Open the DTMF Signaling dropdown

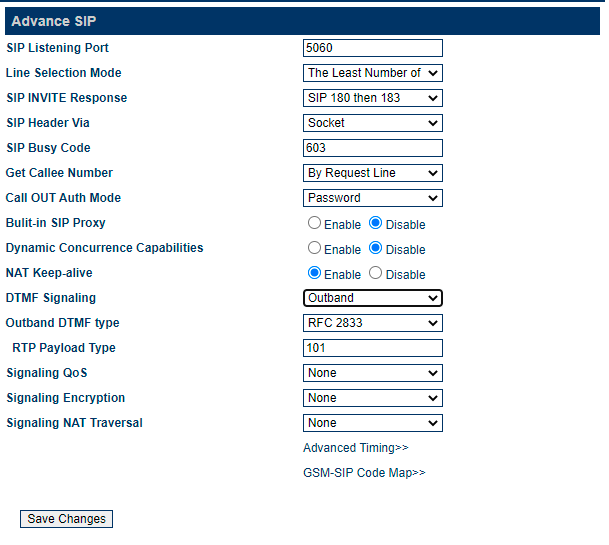372,298
